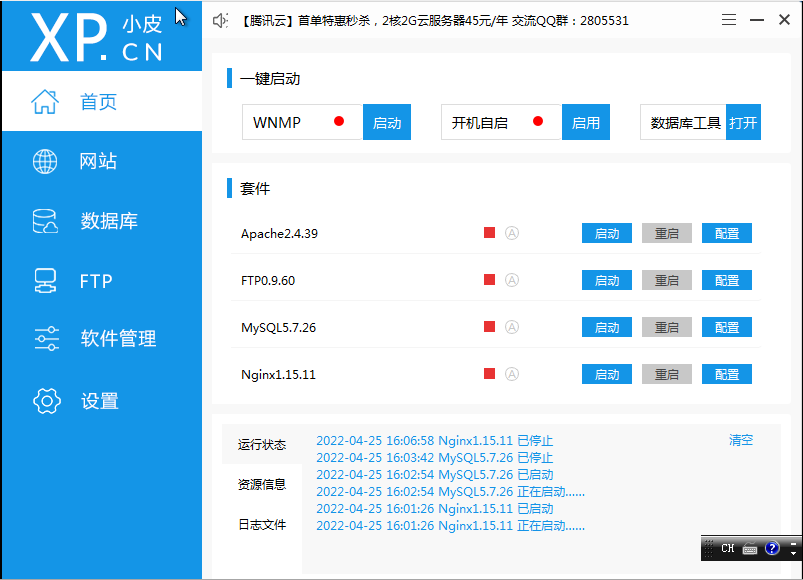Open the FTP section

pyautogui.click(x=102, y=281)
